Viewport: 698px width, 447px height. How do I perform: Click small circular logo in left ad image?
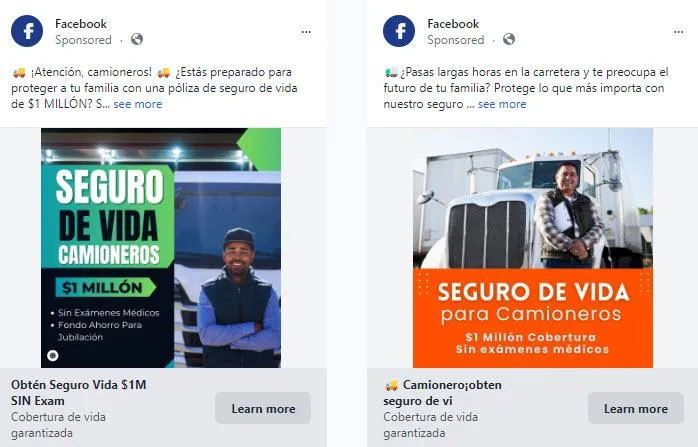(53, 355)
